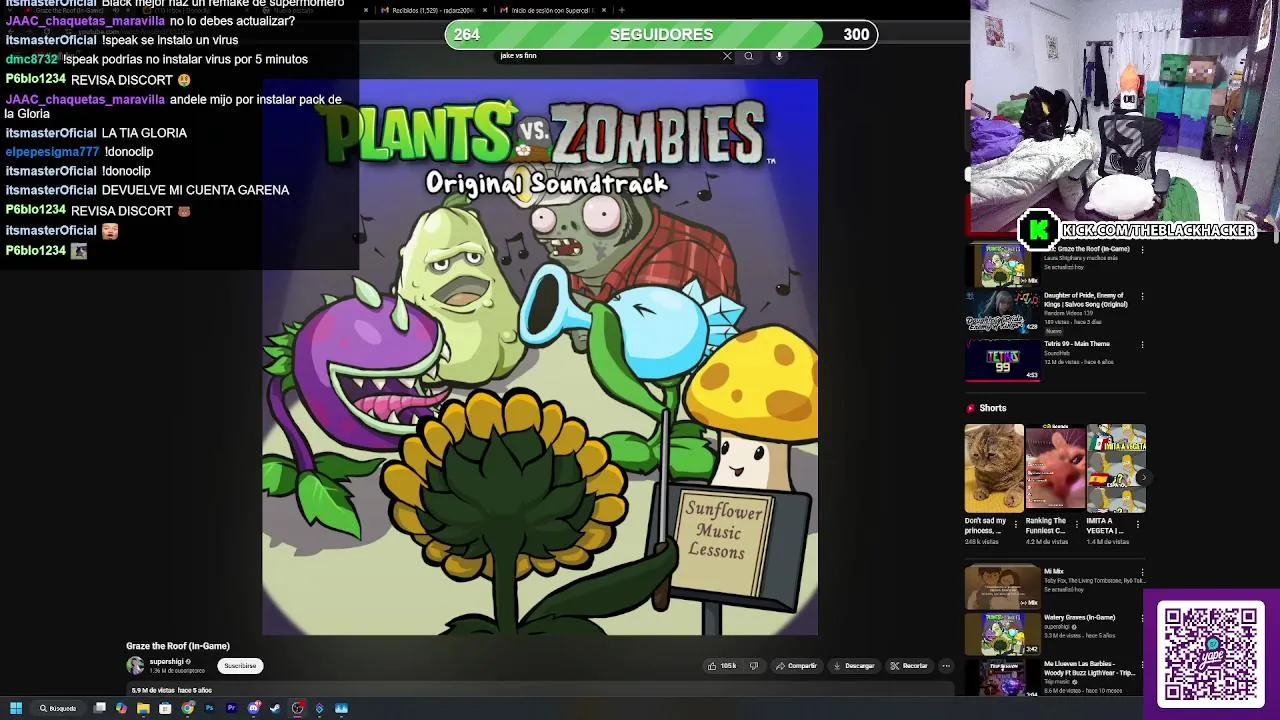Open options for Mi Mix playlist
The height and width of the screenshot is (720, 1280).
click(x=1142, y=573)
